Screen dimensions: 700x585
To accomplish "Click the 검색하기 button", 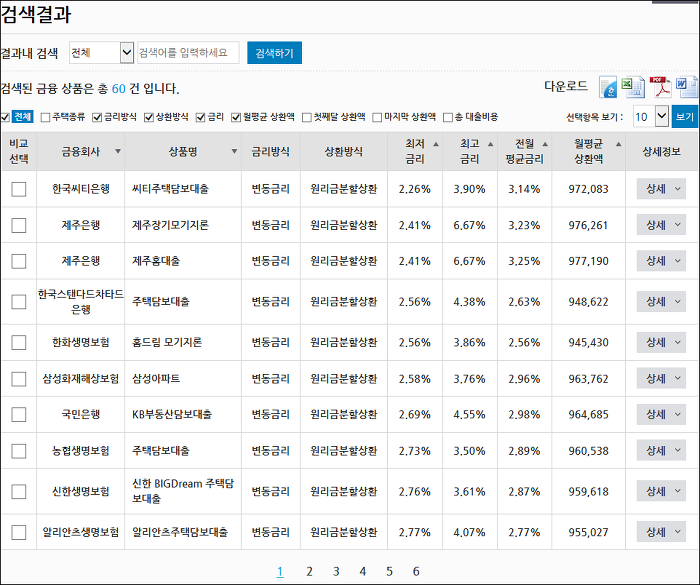I will (275, 53).
